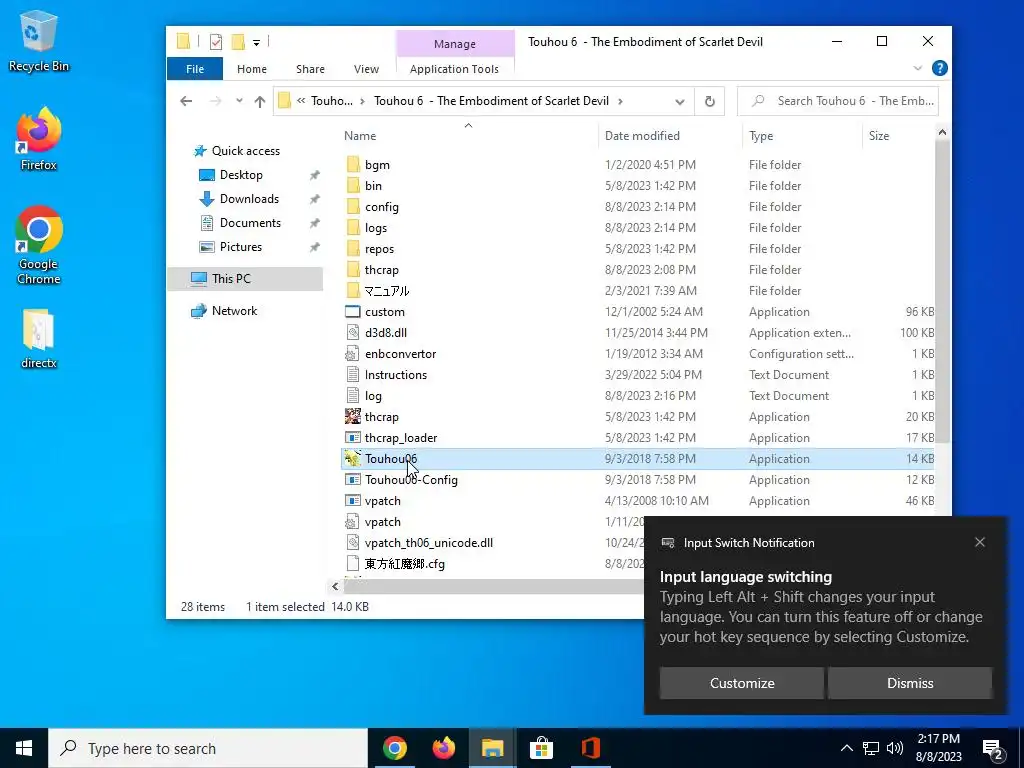
Task: Select vpatch_th06_unicode.dll file
Action: [x=428, y=543]
